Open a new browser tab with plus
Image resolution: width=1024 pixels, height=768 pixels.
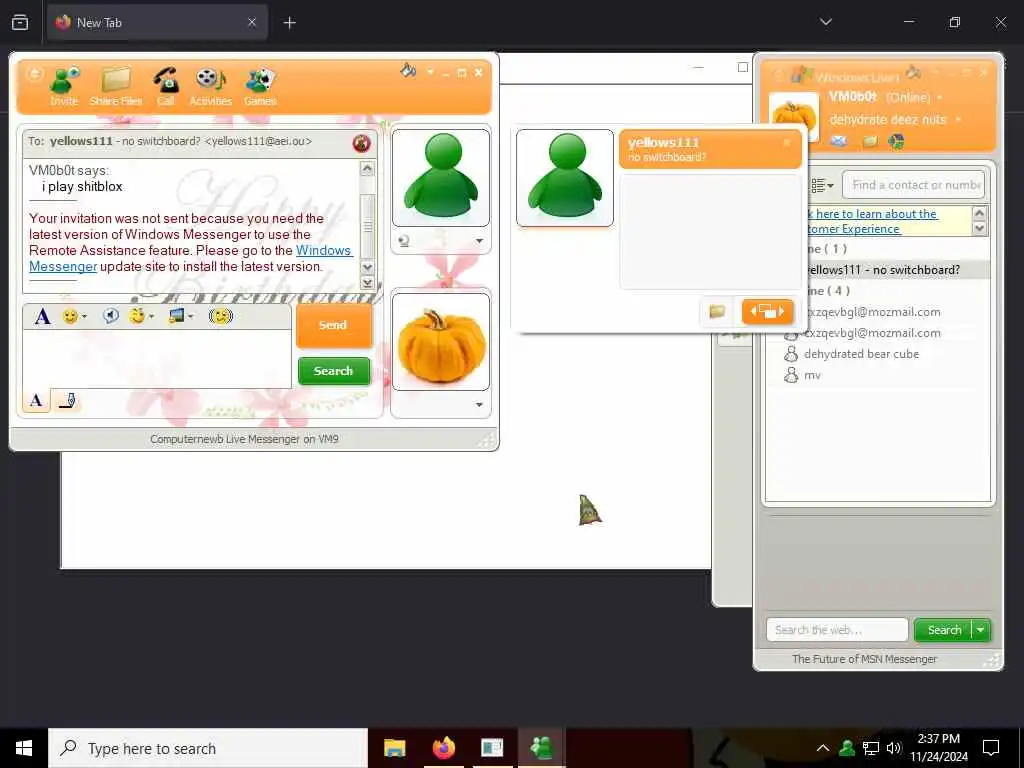tap(289, 23)
